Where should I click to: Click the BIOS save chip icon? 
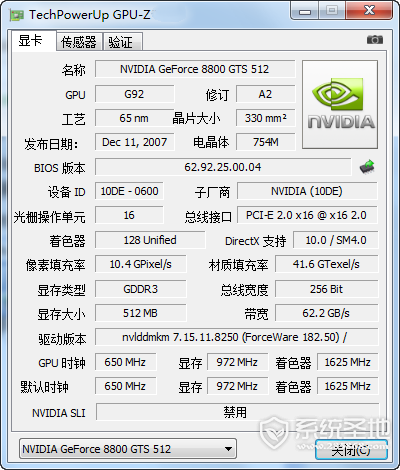tap(367, 167)
